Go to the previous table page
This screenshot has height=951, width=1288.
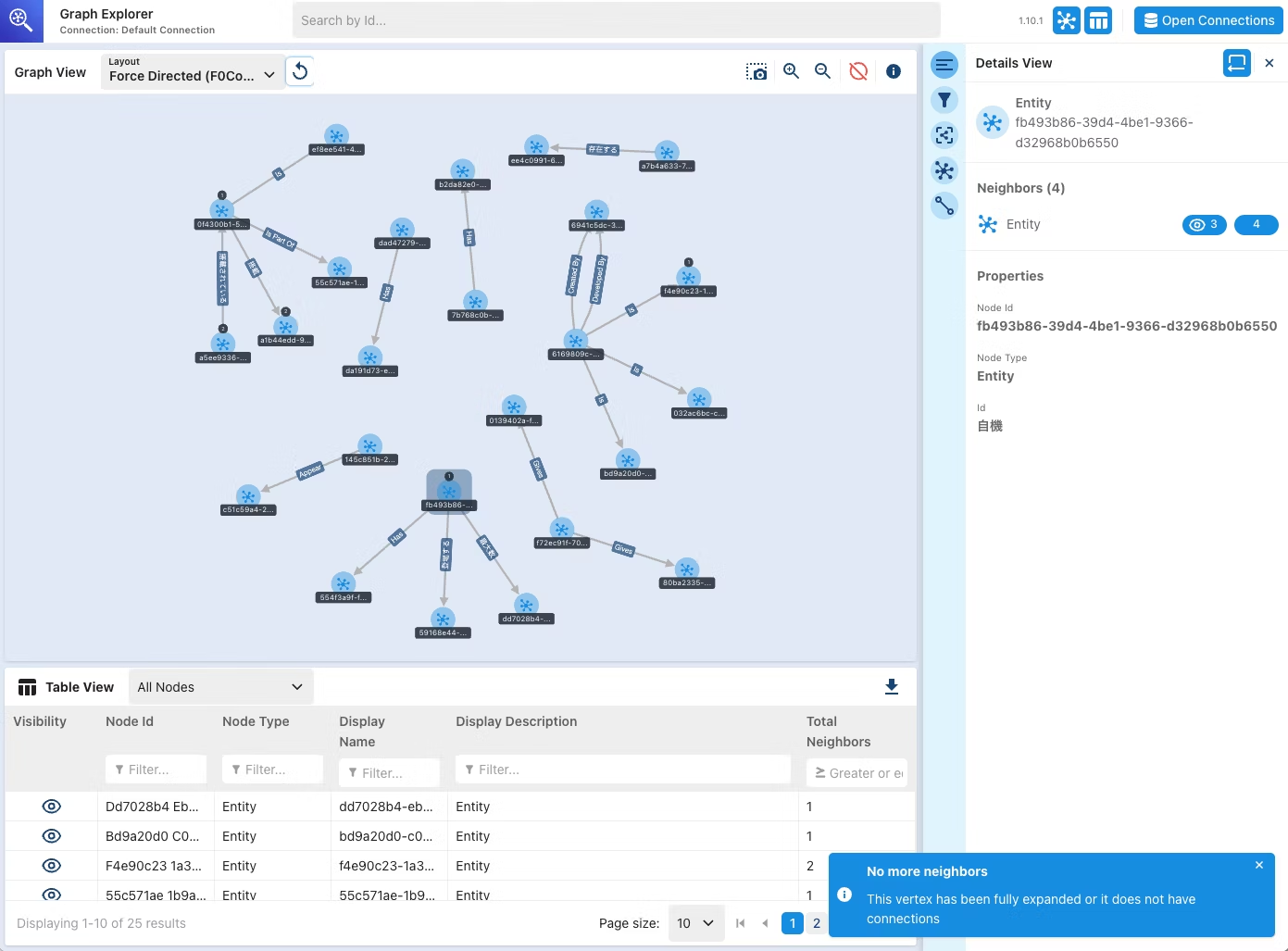tap(765, 923)
